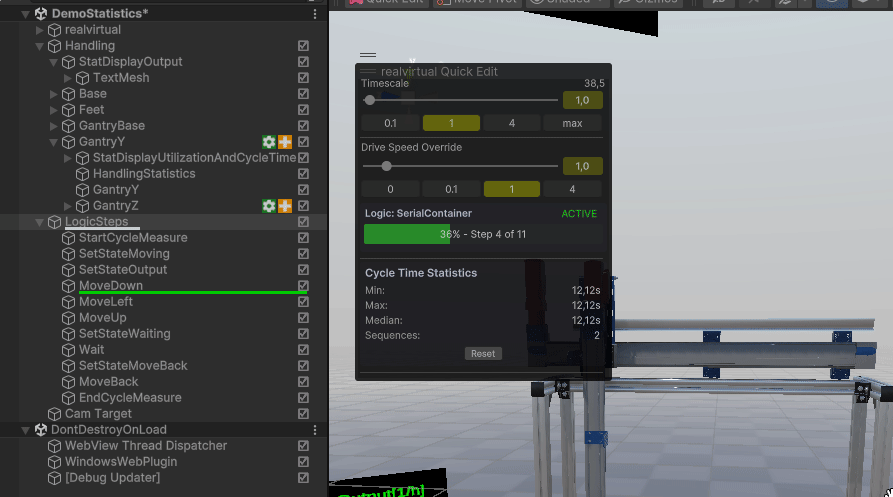Click the green gear icon beside GantryZ
This screenshot has height=497, width=893.
(269, 206)
